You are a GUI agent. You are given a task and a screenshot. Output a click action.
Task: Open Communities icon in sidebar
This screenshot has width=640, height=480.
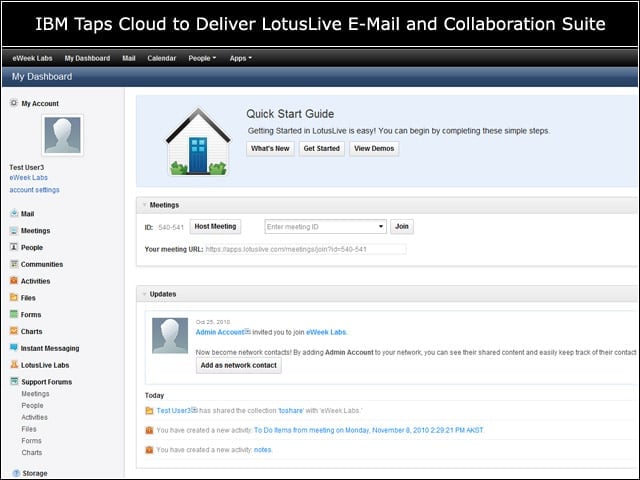click(14, 264)
